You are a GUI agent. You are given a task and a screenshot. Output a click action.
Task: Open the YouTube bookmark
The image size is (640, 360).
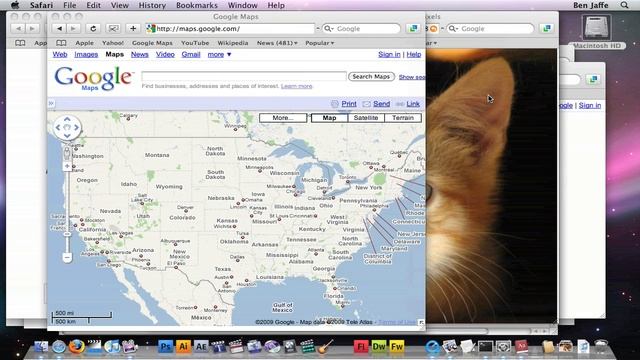point(195,43)
